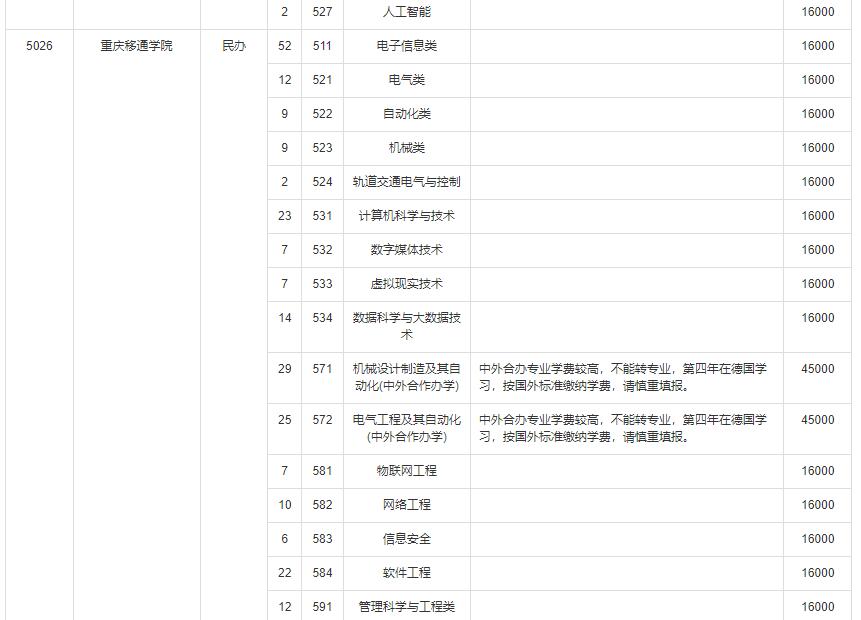
Task: Click the 数字媒体技术 major name
Action: pos(406,250)
